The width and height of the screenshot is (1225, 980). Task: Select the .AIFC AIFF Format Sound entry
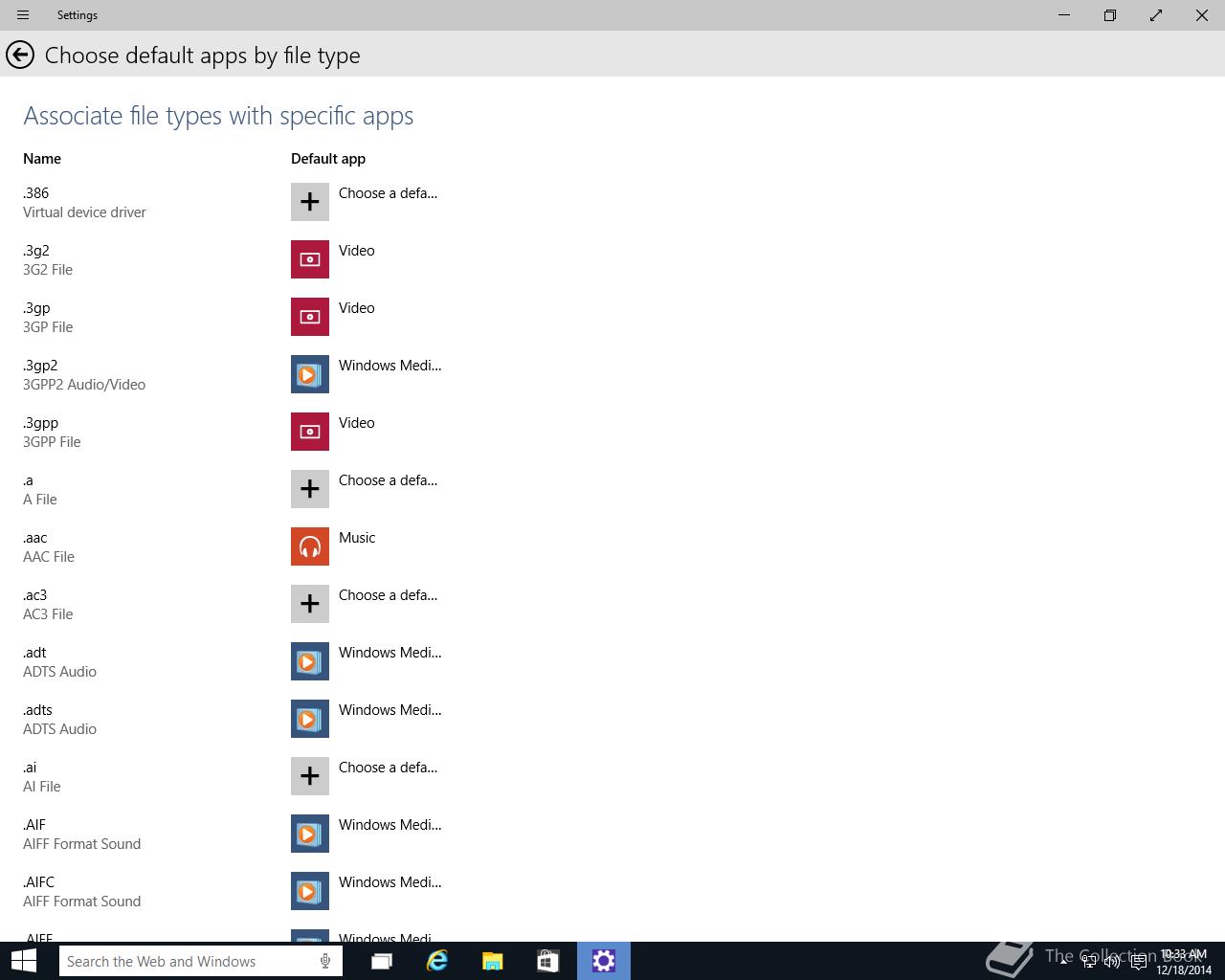(x=81, y=892)
